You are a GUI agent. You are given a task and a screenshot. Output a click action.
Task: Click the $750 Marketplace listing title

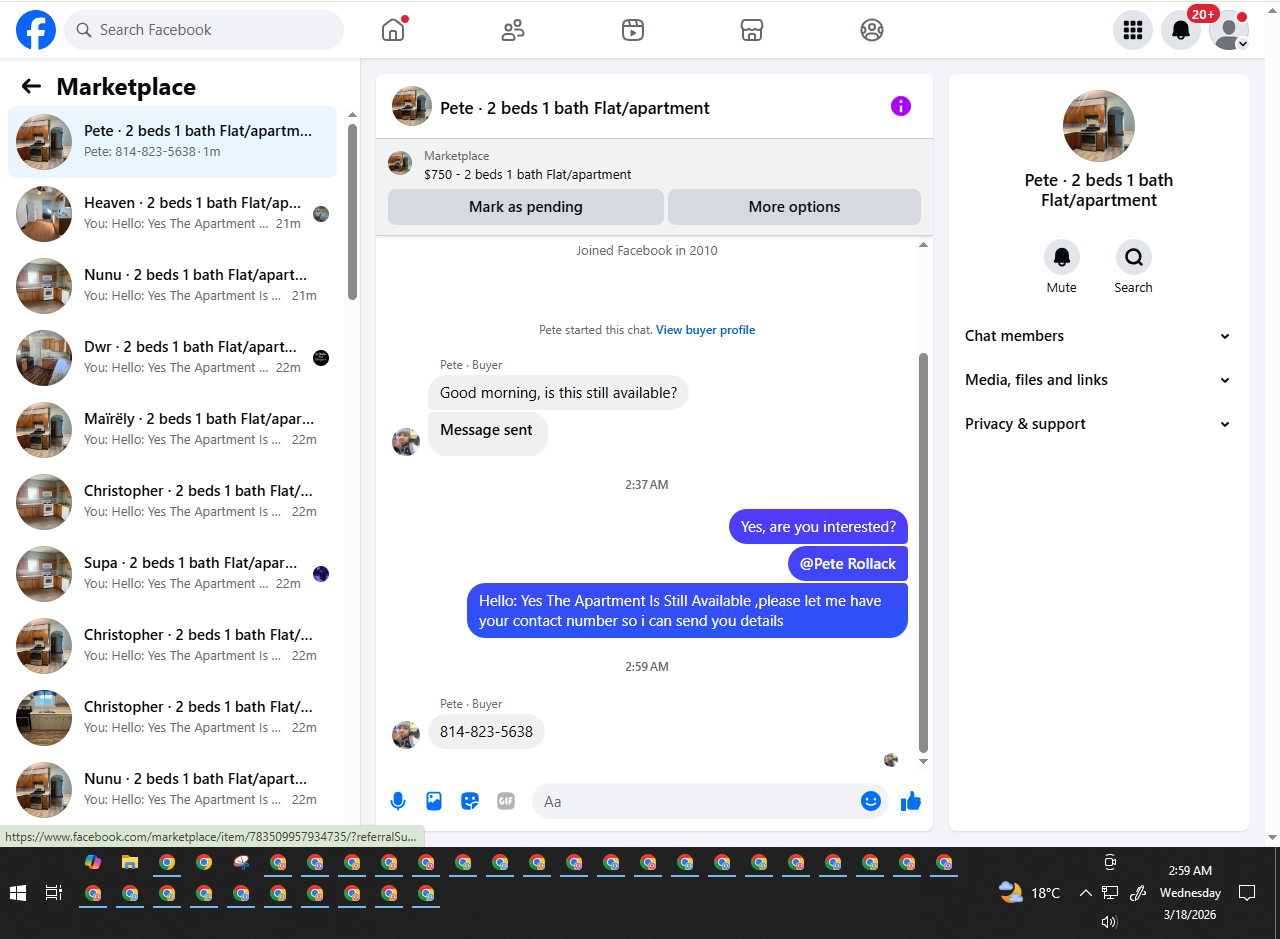coord(528,174)
